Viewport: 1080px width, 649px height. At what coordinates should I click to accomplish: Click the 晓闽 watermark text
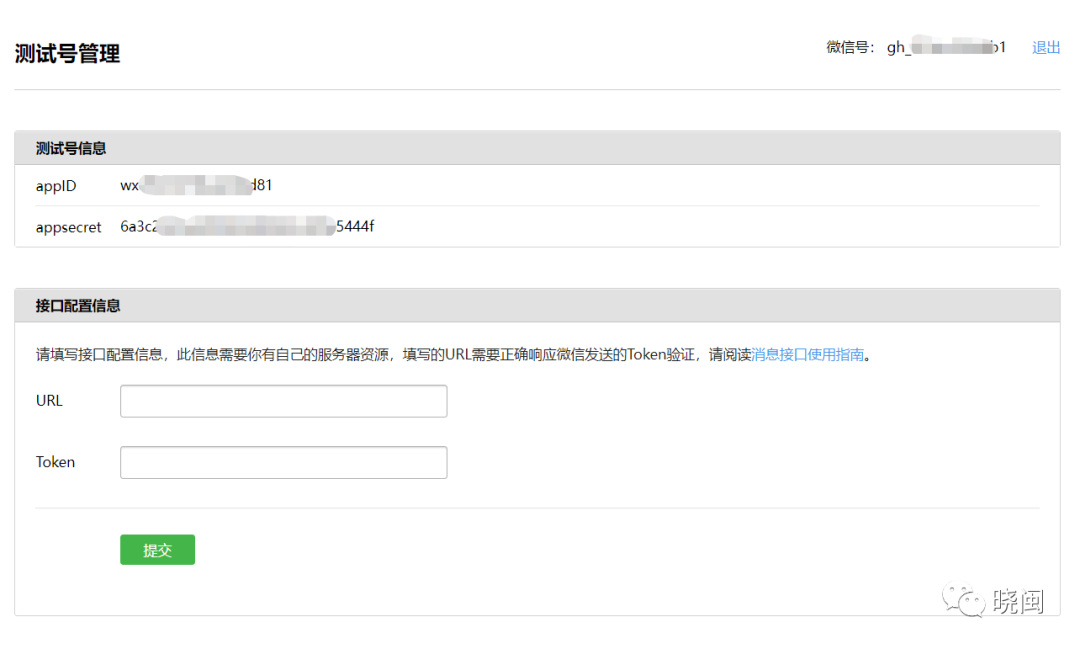coord(1019,601)
